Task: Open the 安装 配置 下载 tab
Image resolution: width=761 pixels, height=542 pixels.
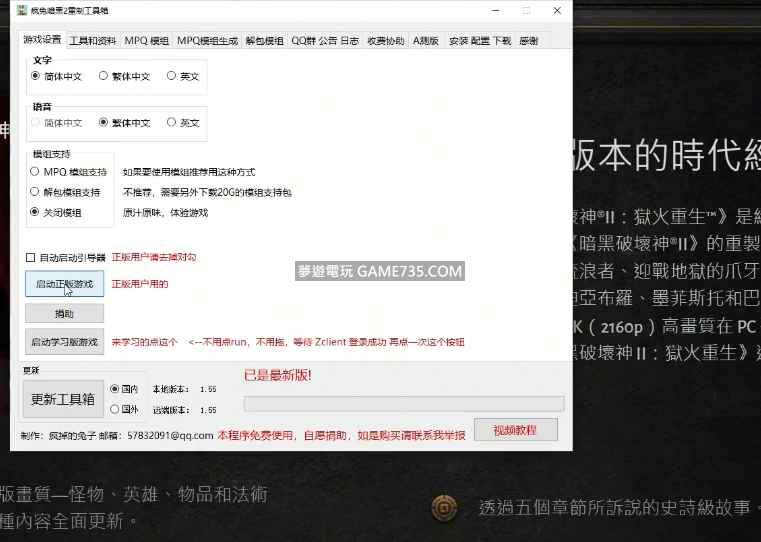Action: [480, 41]
